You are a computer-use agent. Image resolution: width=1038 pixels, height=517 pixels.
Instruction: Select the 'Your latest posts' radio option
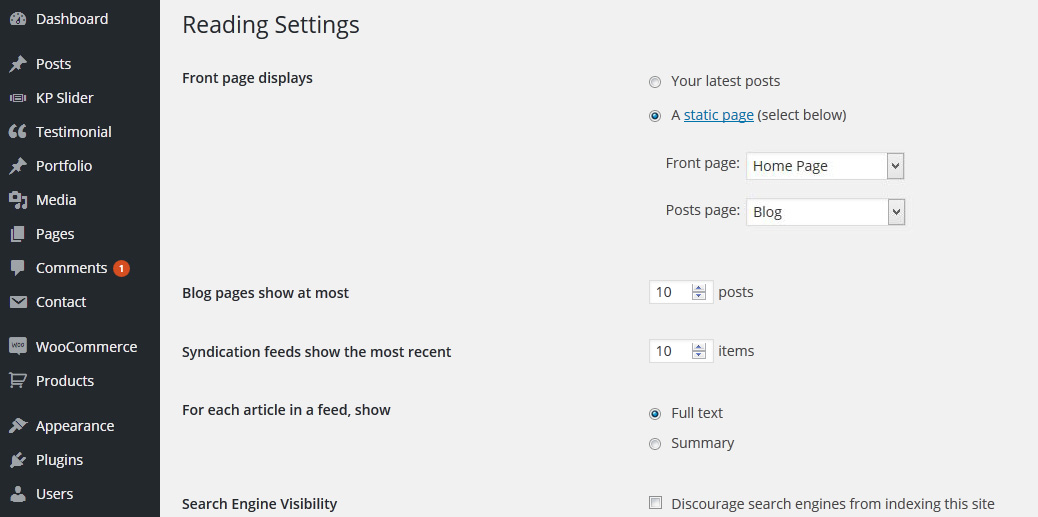(x=655, y=82)
